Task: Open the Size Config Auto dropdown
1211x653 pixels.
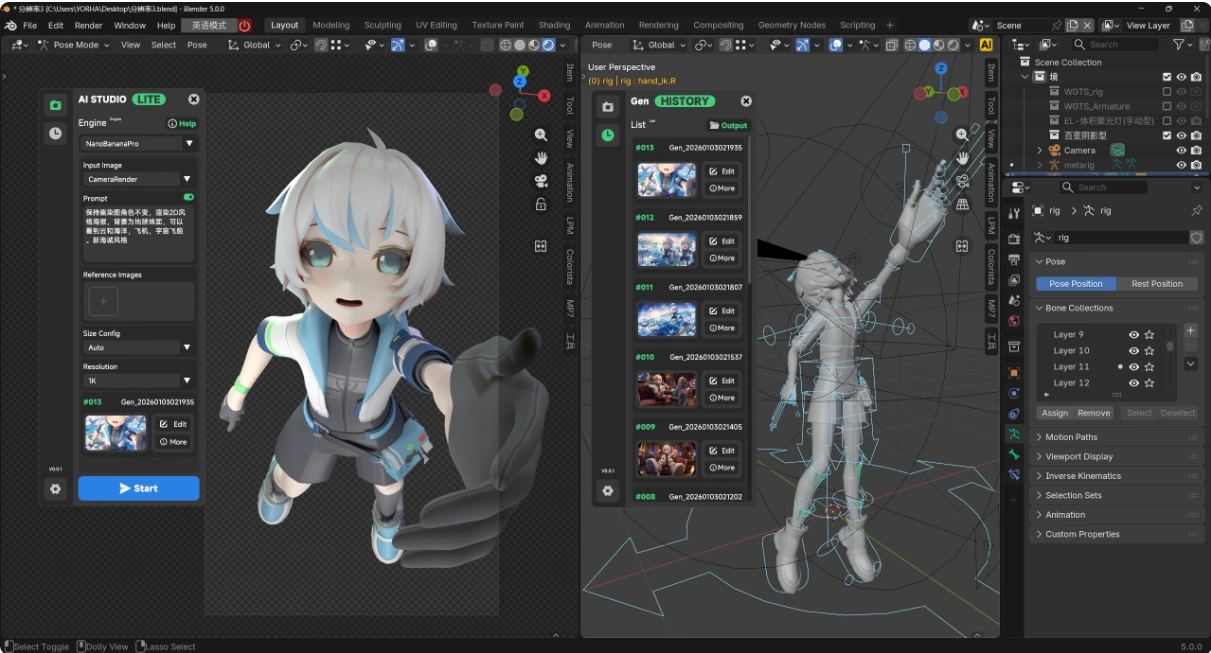Action: [139, 347]
